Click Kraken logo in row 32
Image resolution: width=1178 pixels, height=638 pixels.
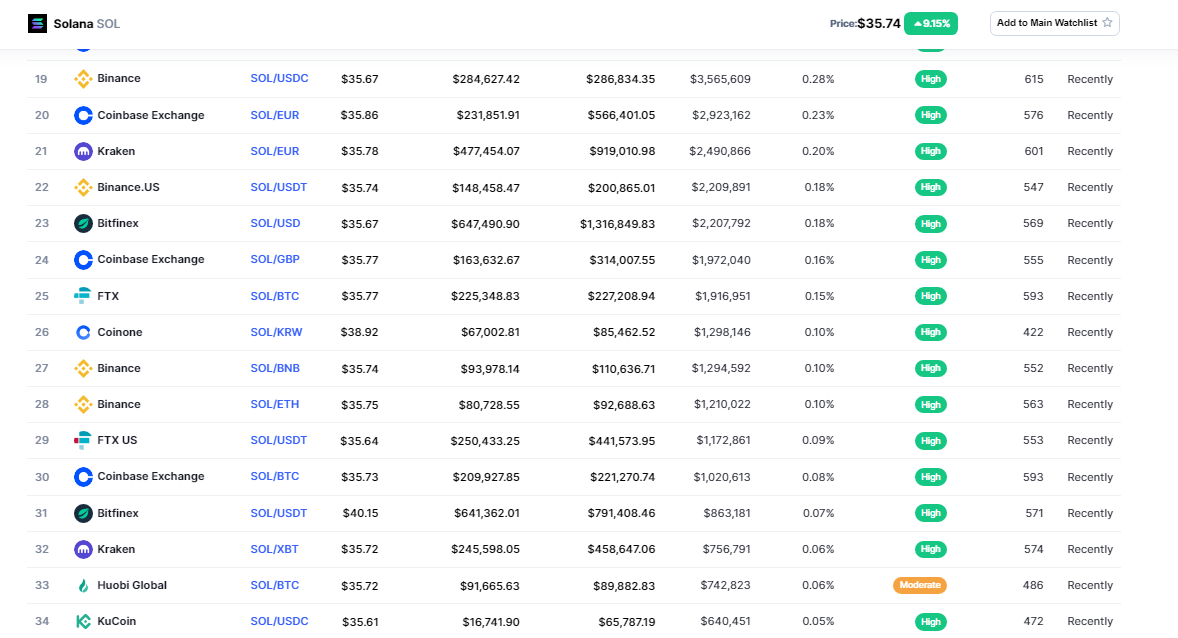point(83,549)
